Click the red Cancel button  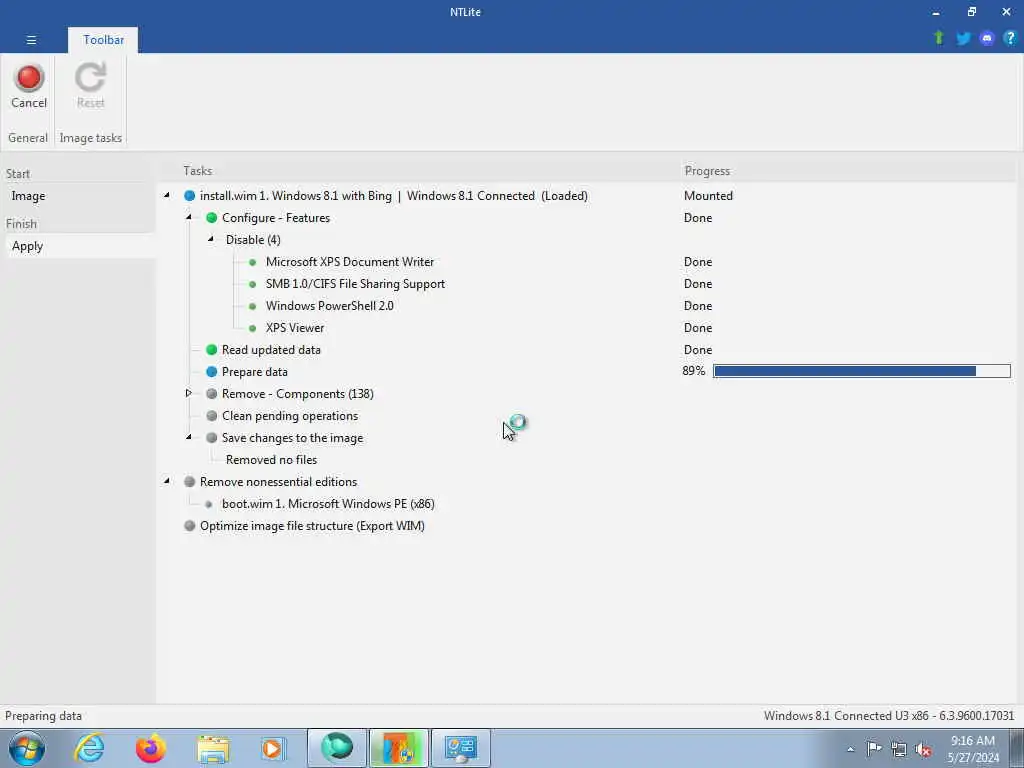pos(29,86)
